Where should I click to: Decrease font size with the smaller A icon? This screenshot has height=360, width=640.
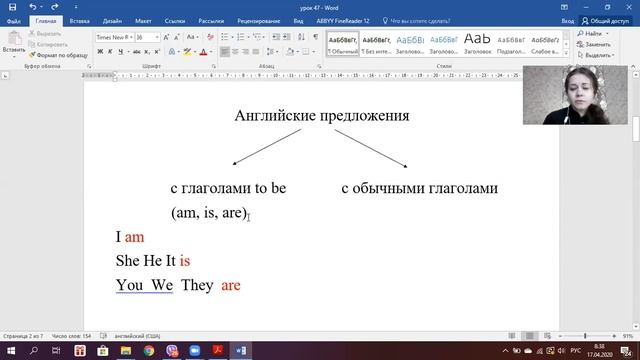177,37
